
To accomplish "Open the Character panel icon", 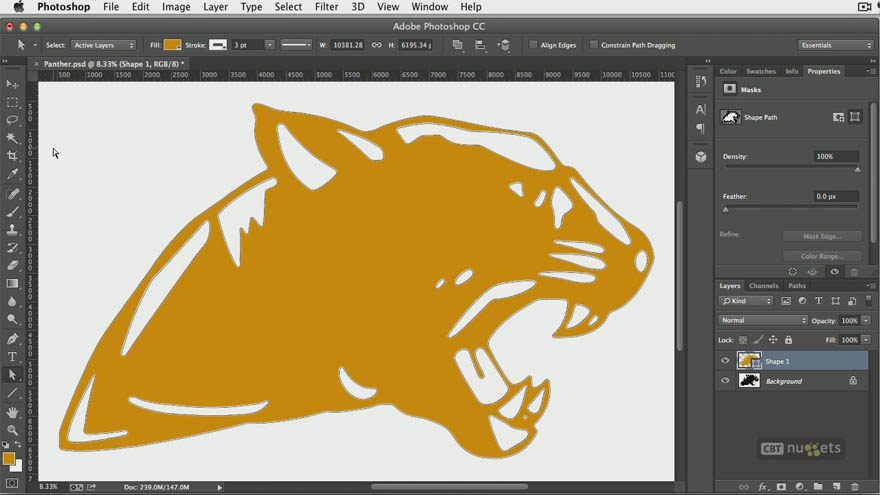I will click(700, 109).
